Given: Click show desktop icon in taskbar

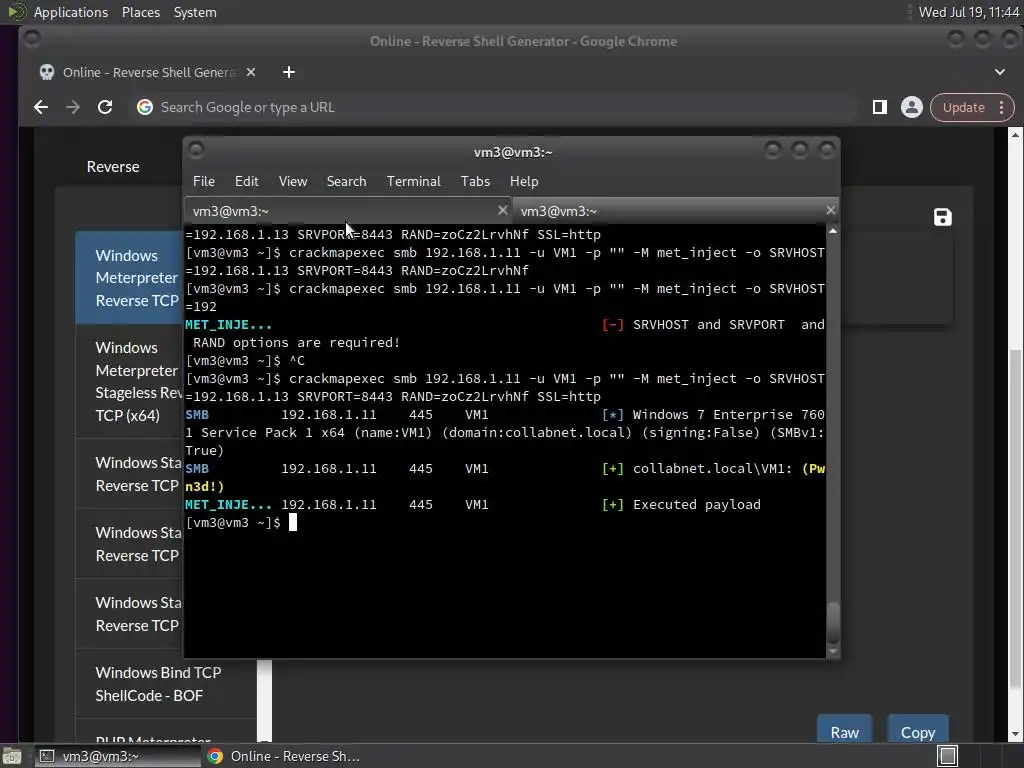Looking at the screenshot, I should (12, 756).
